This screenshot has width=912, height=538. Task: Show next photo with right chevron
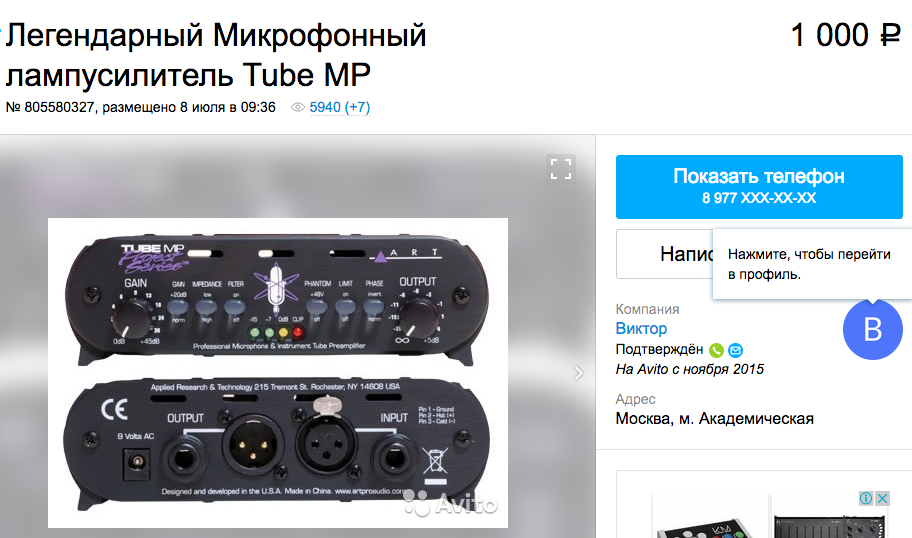tap(578, 373)
